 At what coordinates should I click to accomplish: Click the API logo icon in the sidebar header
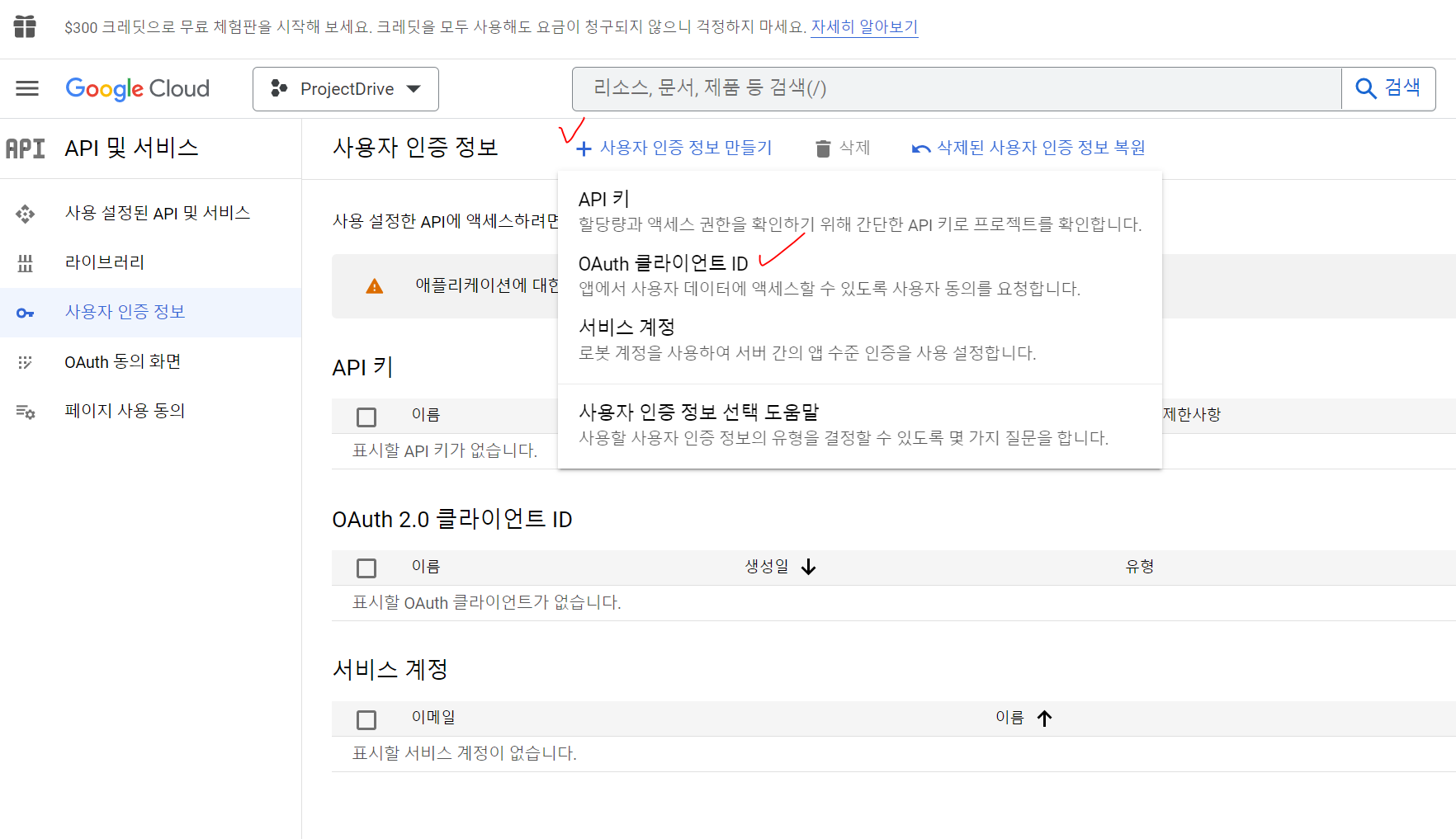(x=25, y=148)
